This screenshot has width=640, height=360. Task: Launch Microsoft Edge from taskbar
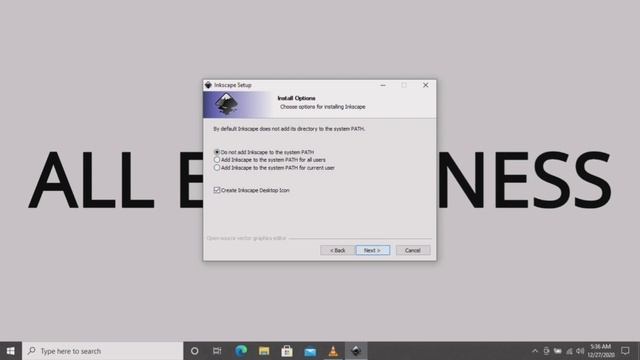tap(241, 351)
